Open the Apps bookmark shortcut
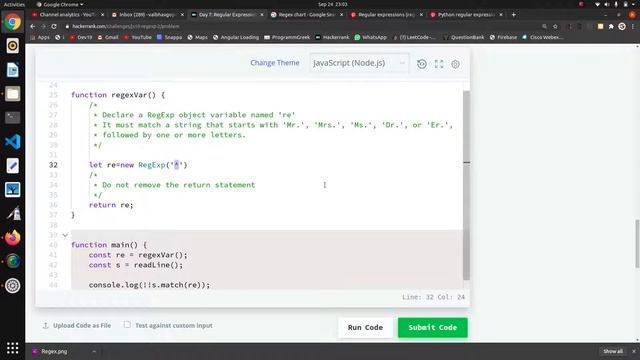Viewport: 640px width, 360px height. pyautogui.click(x=40, y=37)
